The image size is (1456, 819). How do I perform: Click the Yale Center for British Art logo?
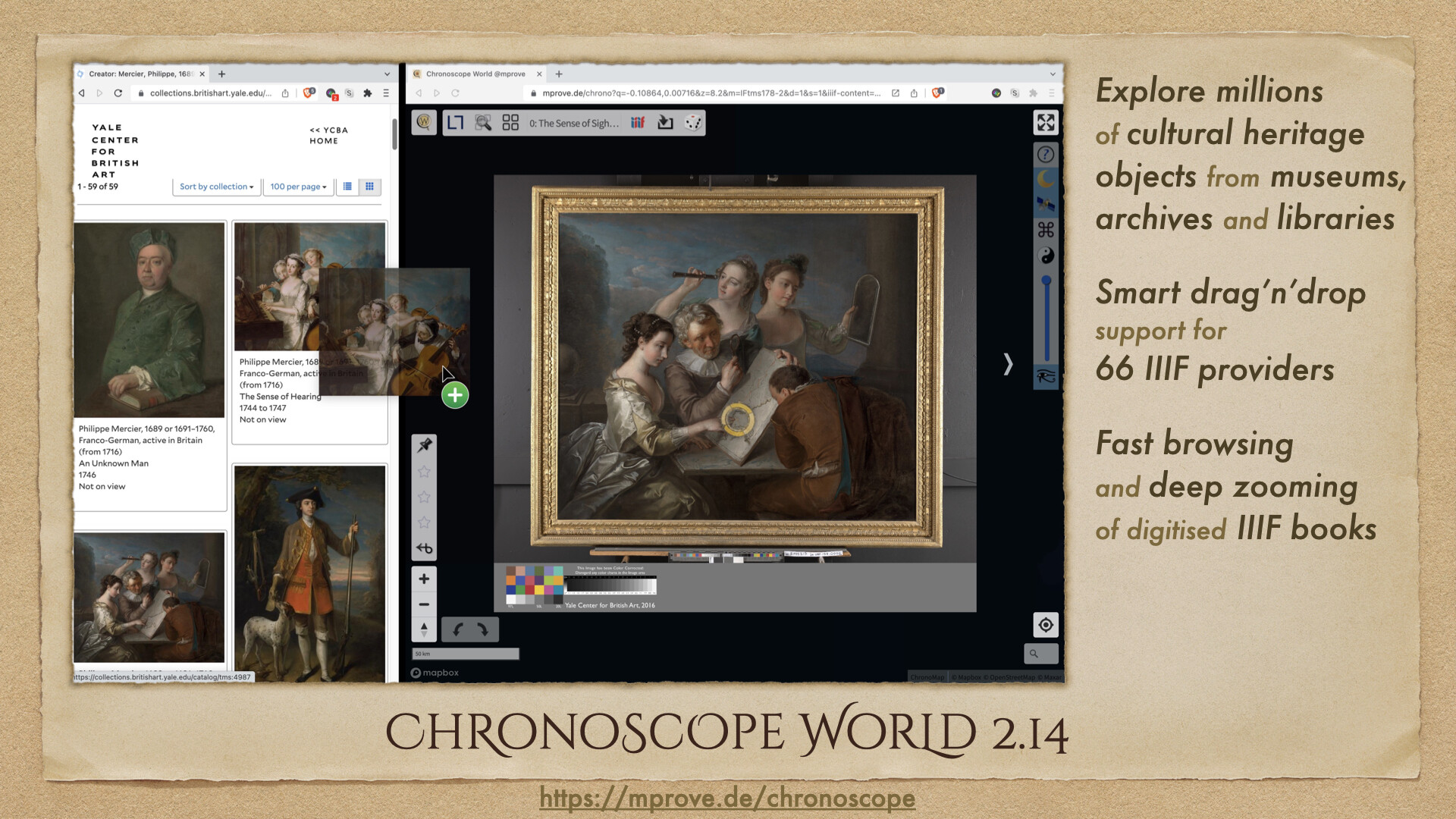click(x=115, y=151)
